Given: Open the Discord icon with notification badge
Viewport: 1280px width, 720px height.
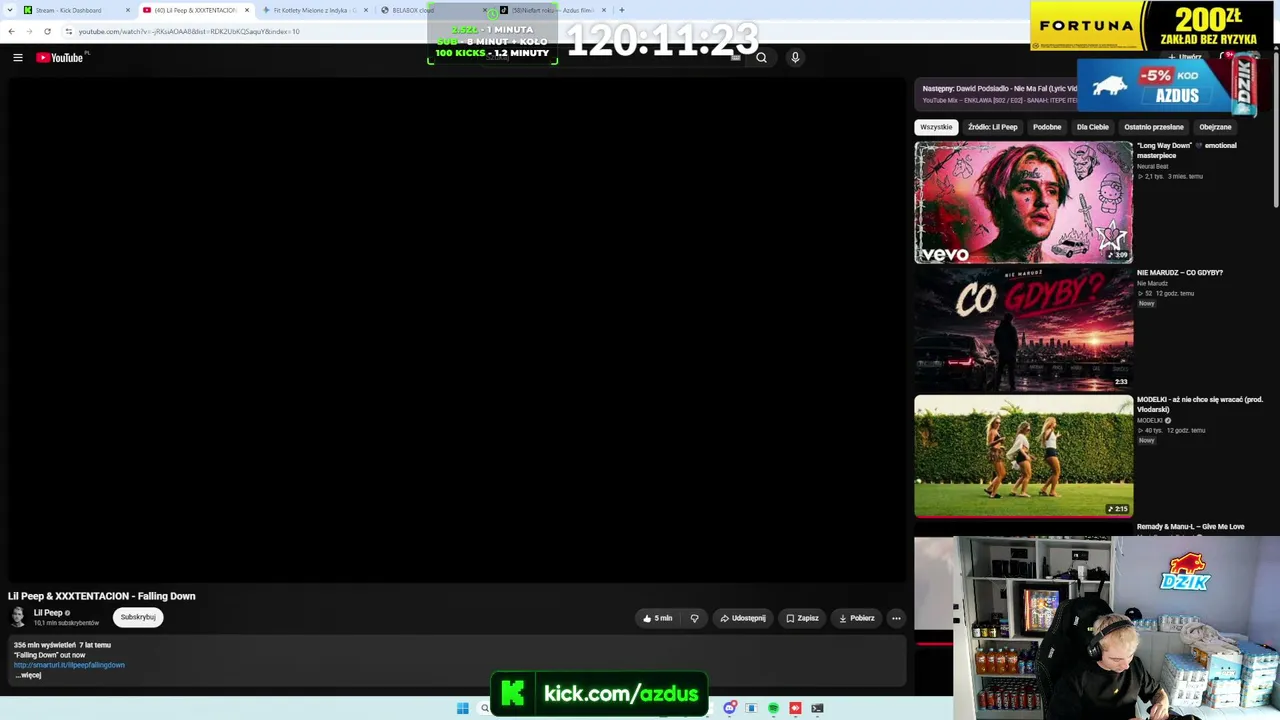Looking at the screenshot, I should point(730,708).
